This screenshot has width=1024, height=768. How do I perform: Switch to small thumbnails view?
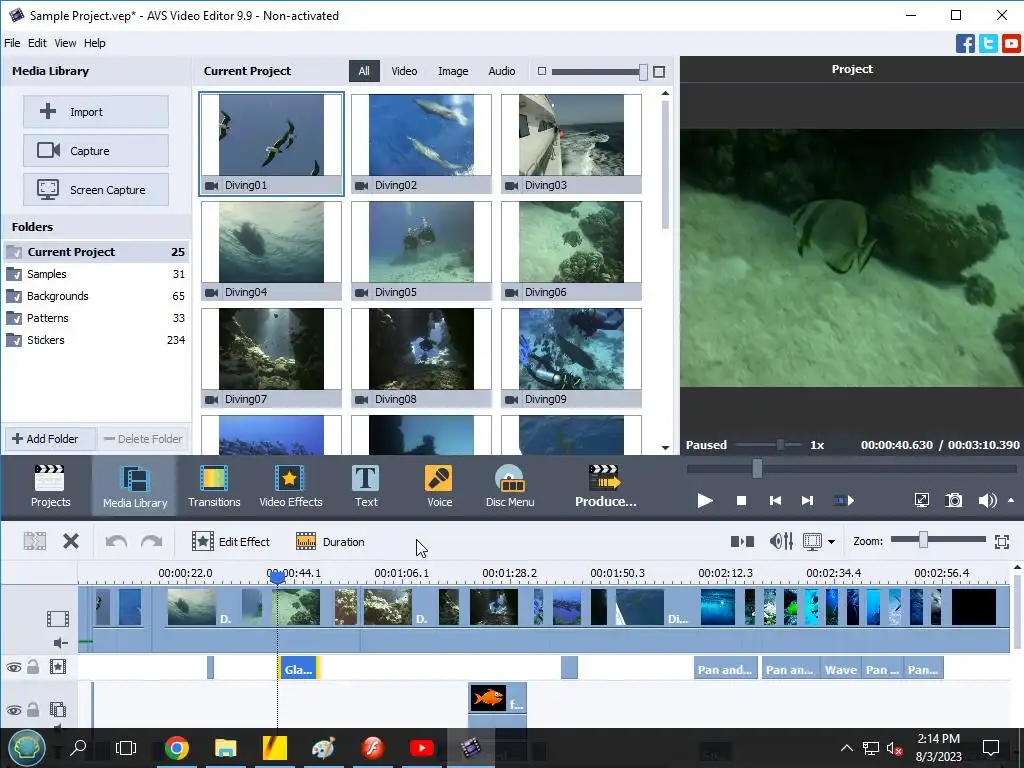[541, 71]
